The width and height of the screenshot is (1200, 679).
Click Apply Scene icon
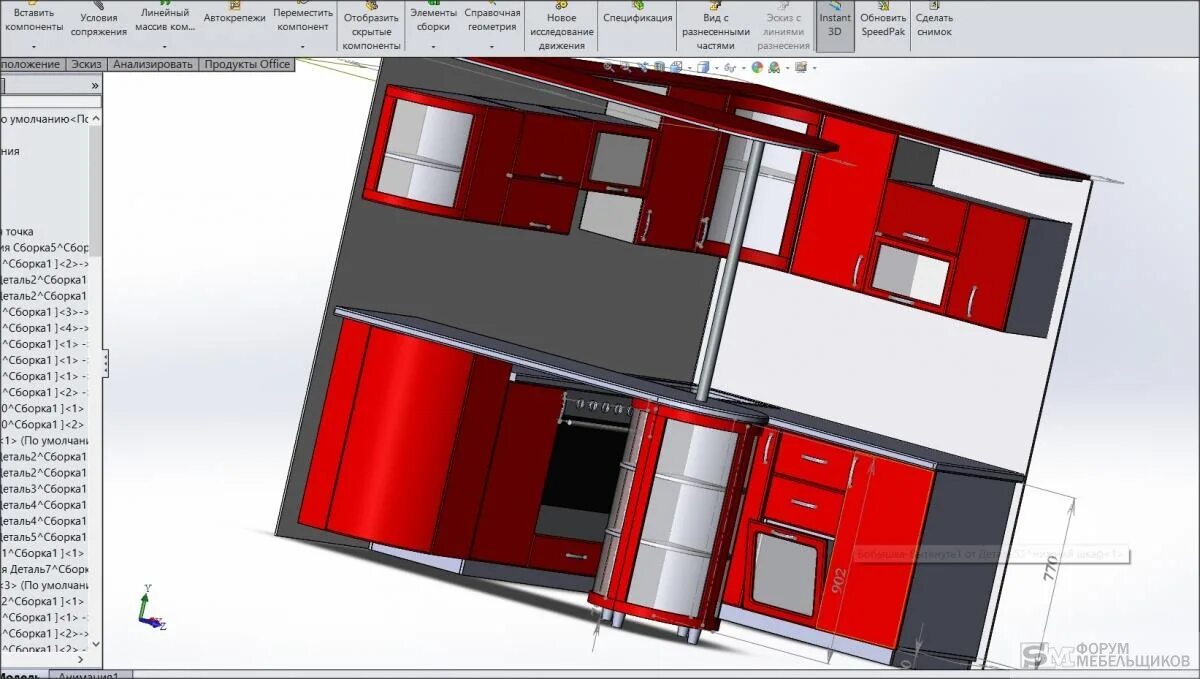coord(774,67)
